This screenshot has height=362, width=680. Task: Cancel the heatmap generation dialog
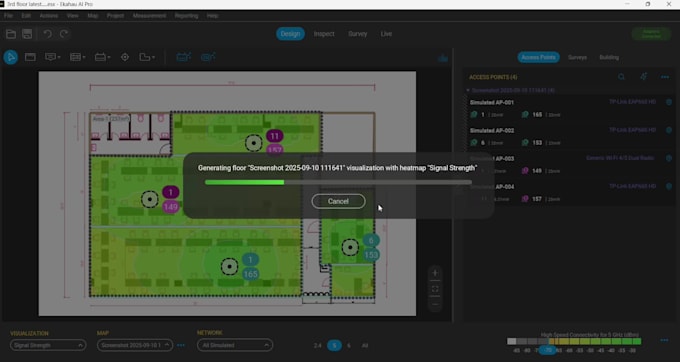[338, 201]
